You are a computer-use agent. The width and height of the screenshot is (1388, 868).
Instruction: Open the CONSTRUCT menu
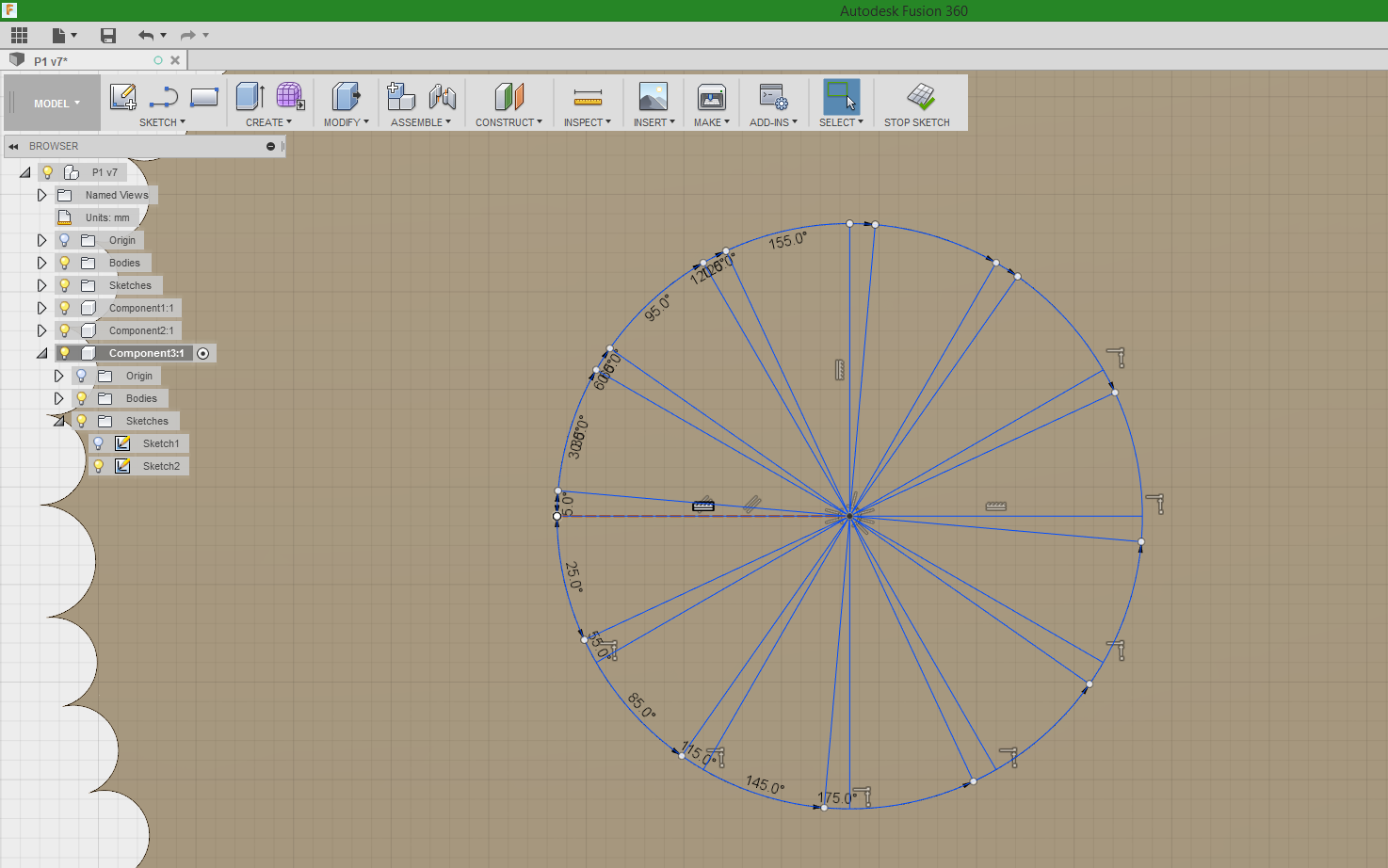(508, 122)
